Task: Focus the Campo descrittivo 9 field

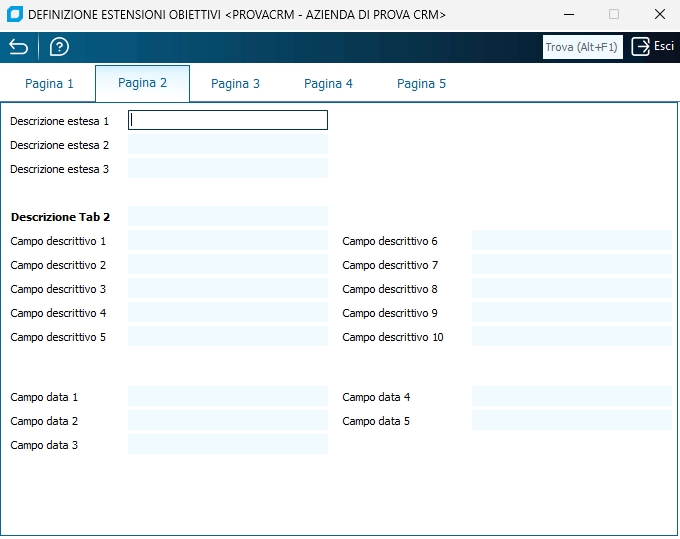Action: [572, 312]
